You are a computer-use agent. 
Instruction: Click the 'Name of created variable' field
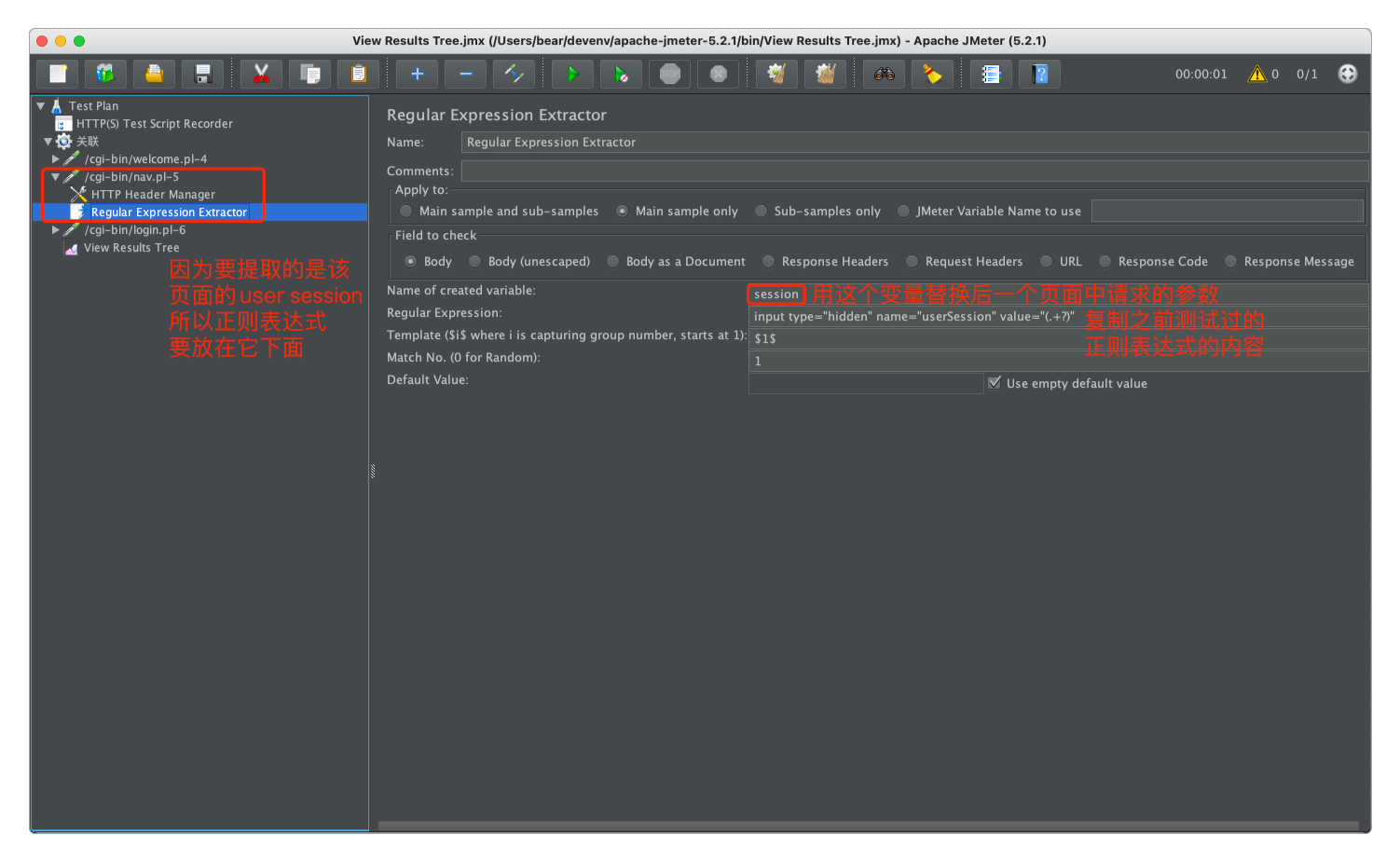pyautogui.click(x=1058, y=294)
